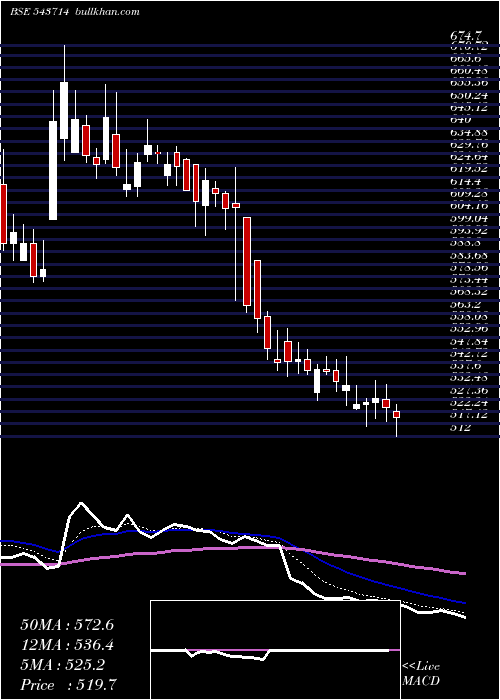Click the 674.7 top axis value
500x700 pixels.
[x=466, y=36]
